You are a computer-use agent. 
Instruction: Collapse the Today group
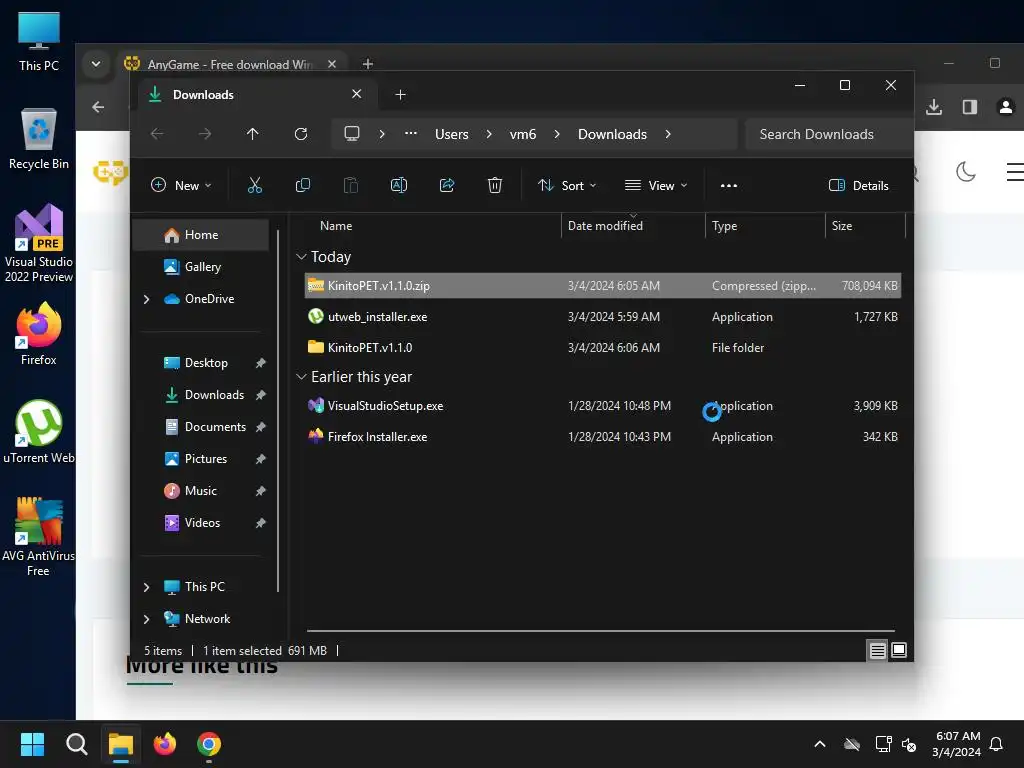pos(301,257)
